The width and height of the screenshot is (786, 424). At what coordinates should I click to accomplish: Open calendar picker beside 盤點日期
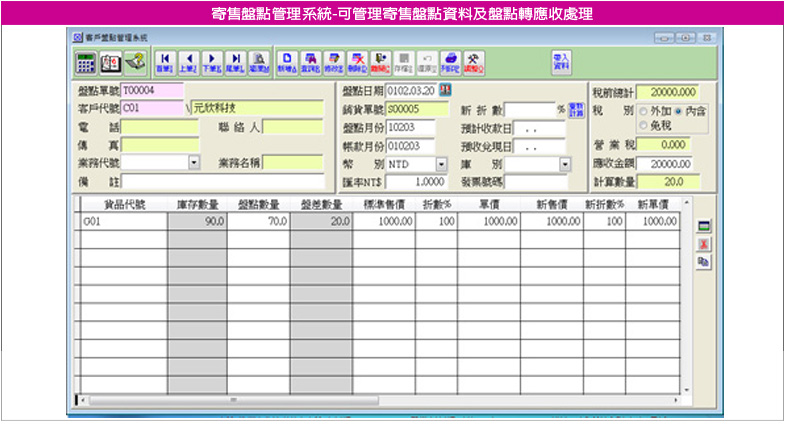tap(445, 91)
